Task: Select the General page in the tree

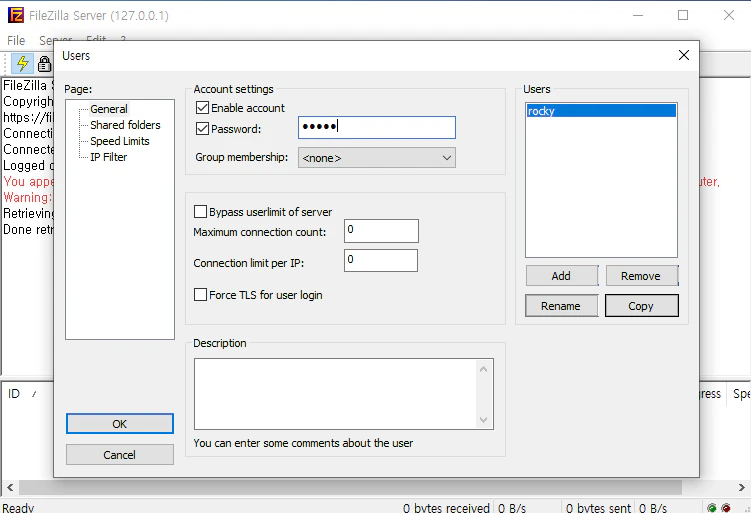Action: pyautogui.click(x=109, y=109)
